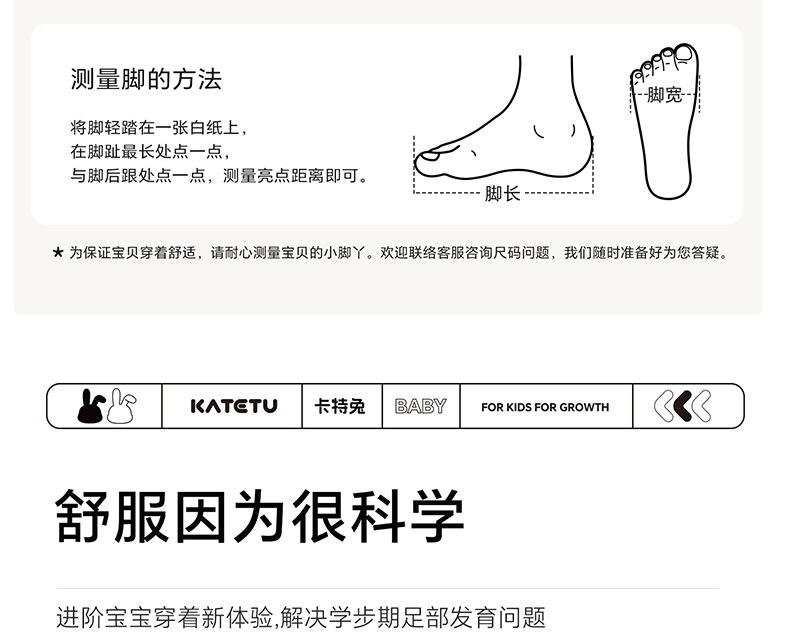Click the outlined BABY badge
Viewport: 790px width, 644px height.
click(421, 406)
